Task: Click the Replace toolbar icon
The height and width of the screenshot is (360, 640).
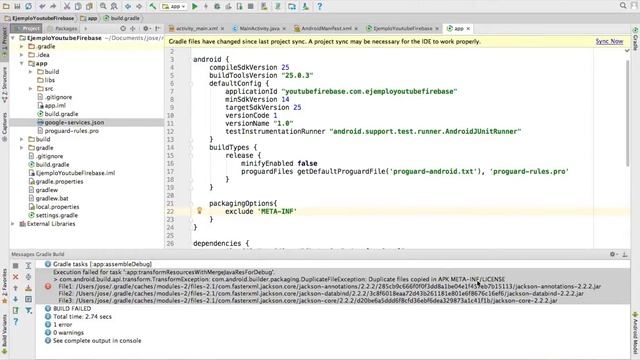Action: [x=114, y=6]
